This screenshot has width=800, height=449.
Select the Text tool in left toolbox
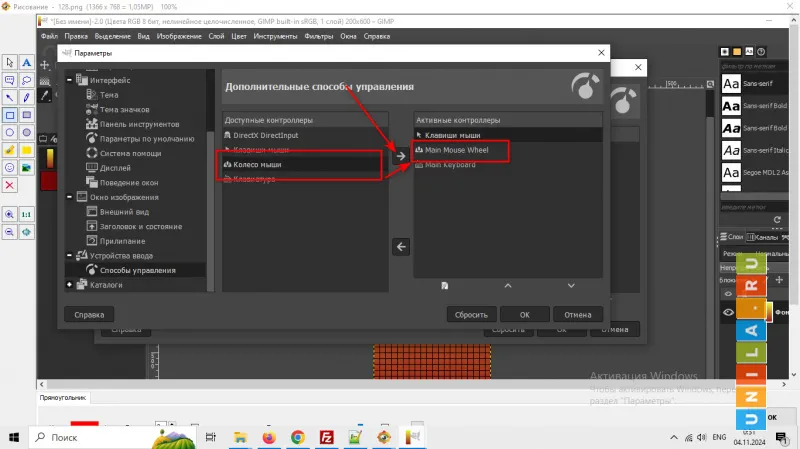tap(27, 62)
